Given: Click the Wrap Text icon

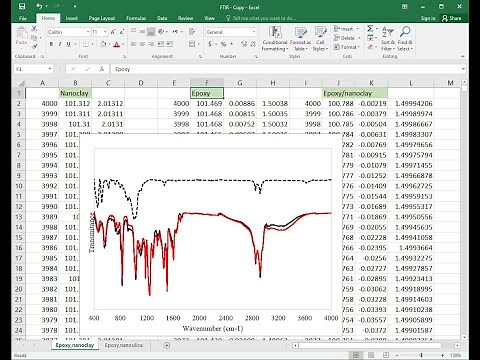Looking at the screenshot, I should 192,32.
